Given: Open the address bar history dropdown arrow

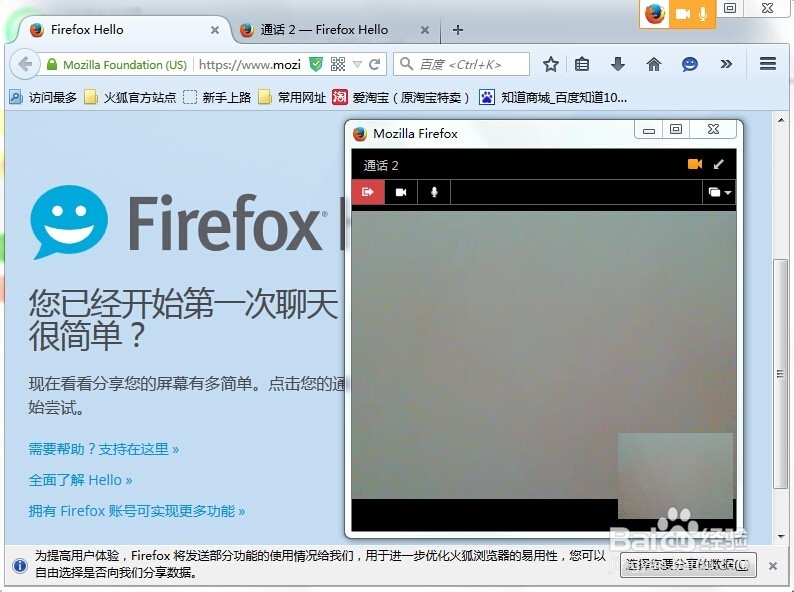Looking at the screenshot, I should coord(358,64).
